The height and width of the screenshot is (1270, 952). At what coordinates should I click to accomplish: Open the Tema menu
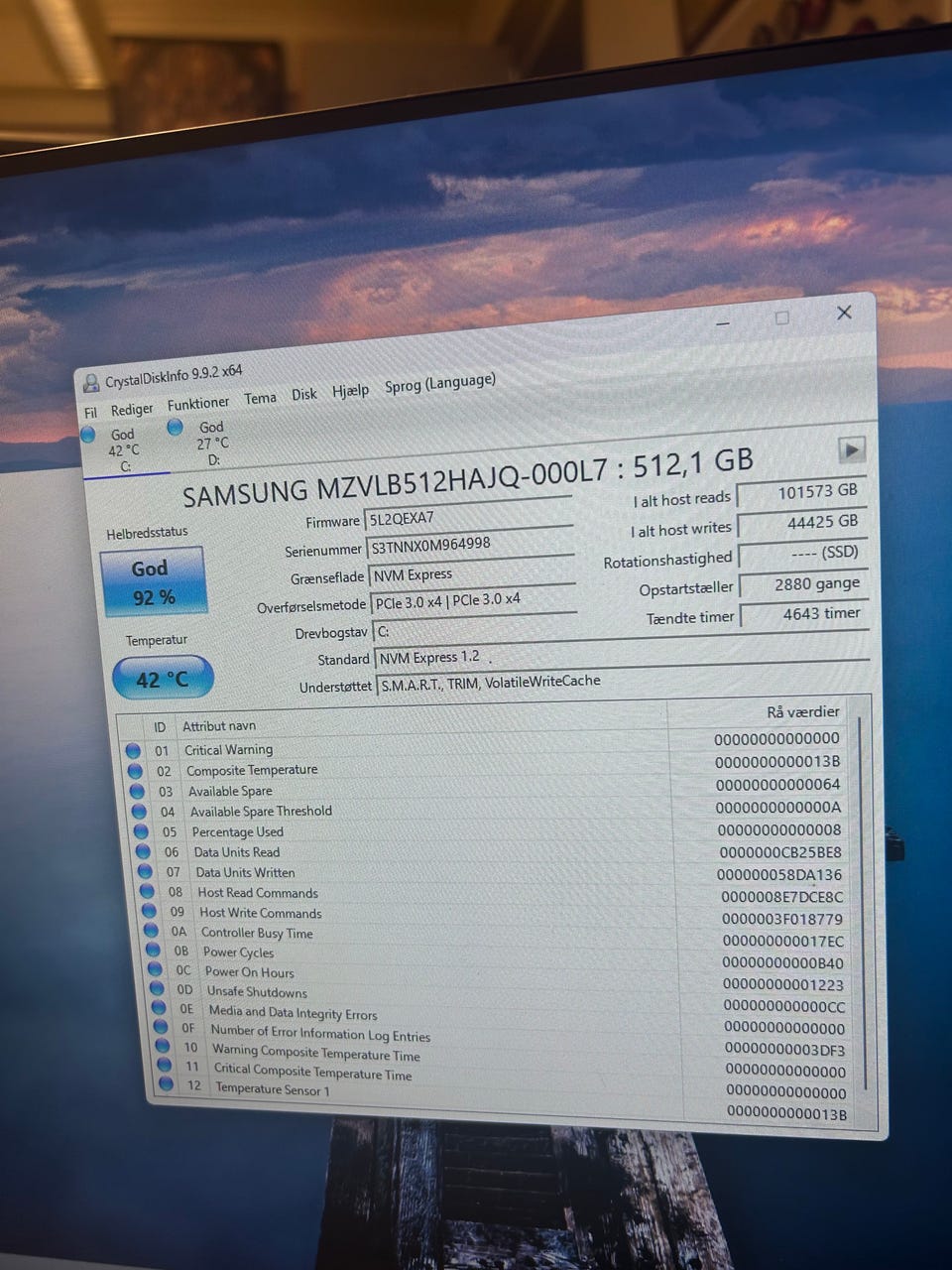(x=260, y=398)
